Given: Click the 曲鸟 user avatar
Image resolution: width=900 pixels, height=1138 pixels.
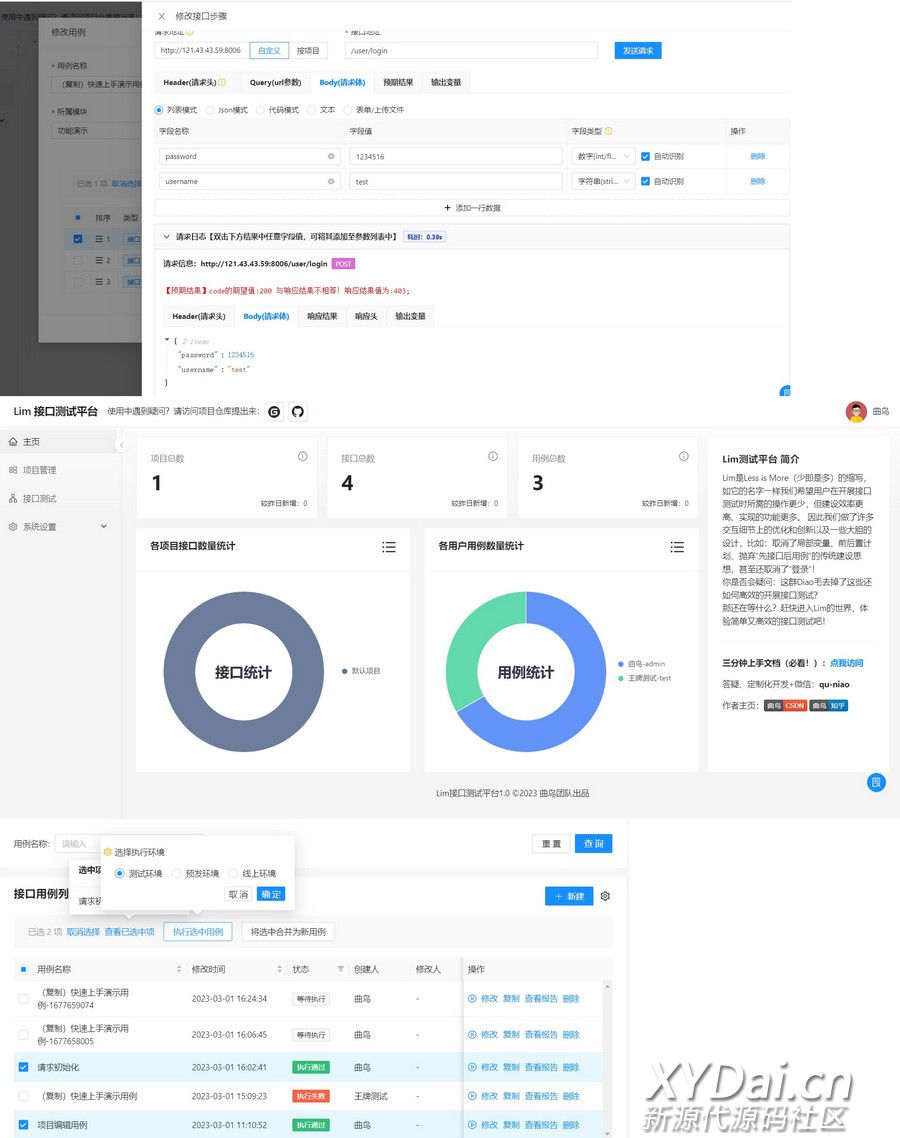Looking at the screenshot, I should 856,412.
